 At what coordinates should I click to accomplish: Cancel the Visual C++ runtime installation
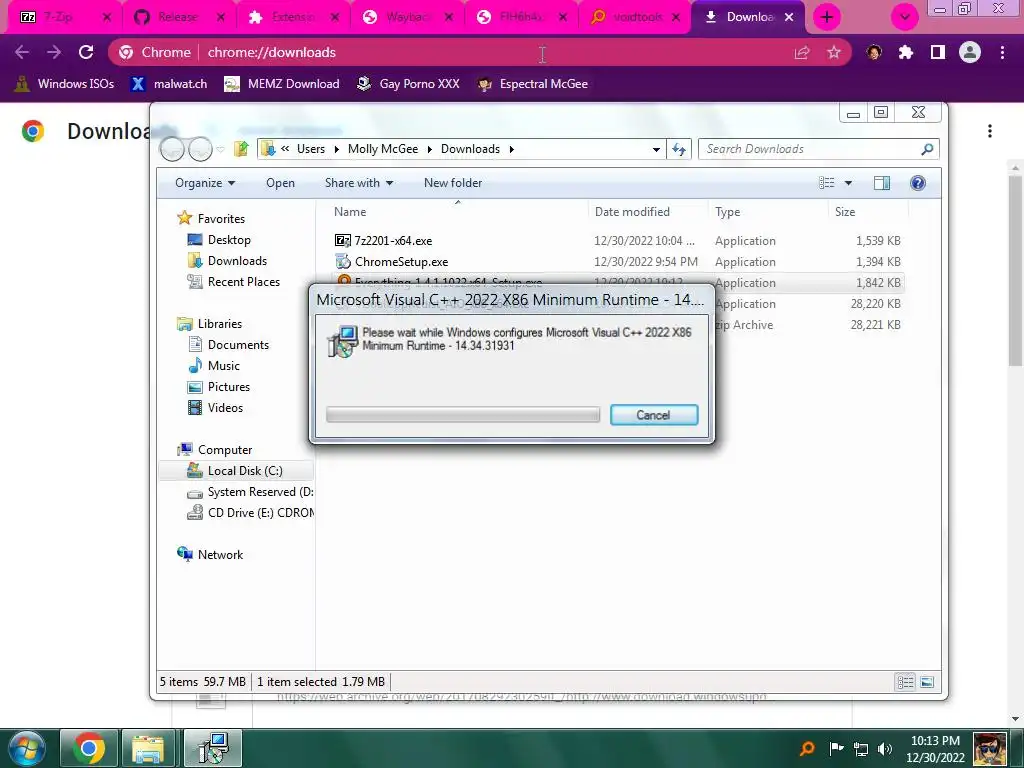(x=654, y=415)
